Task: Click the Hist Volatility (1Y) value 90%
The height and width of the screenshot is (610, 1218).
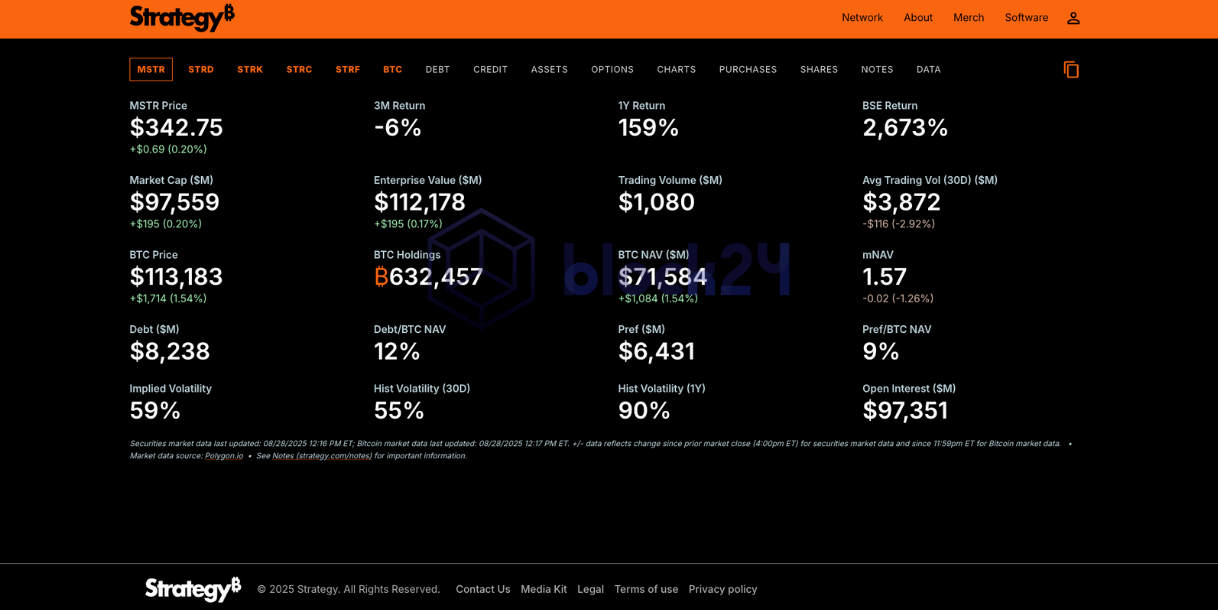Action: click(644, 411)
